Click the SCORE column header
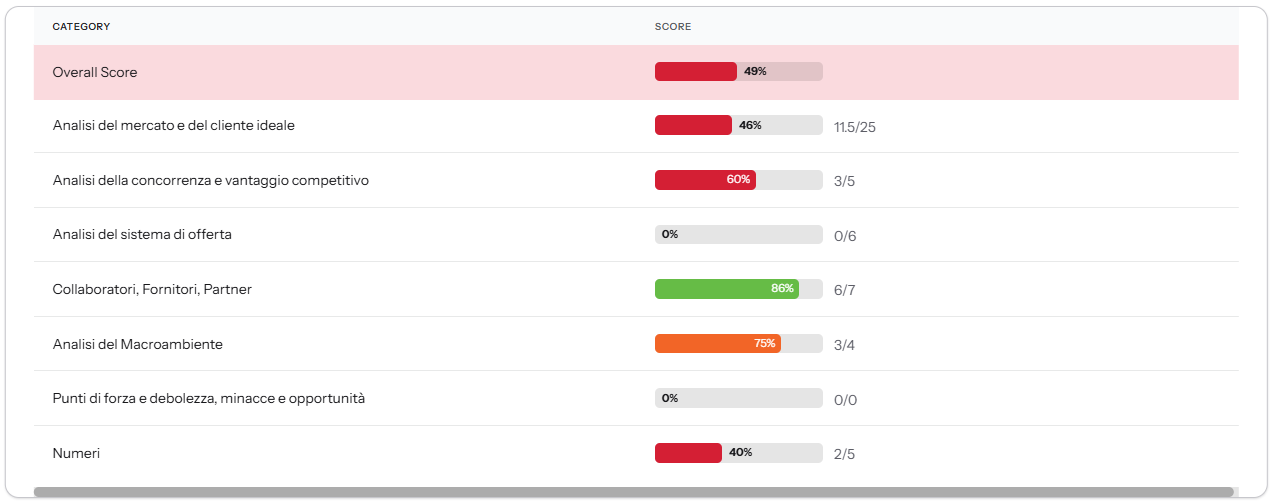The width and height of the screenshot is (1277, 503). click(672, 27)
